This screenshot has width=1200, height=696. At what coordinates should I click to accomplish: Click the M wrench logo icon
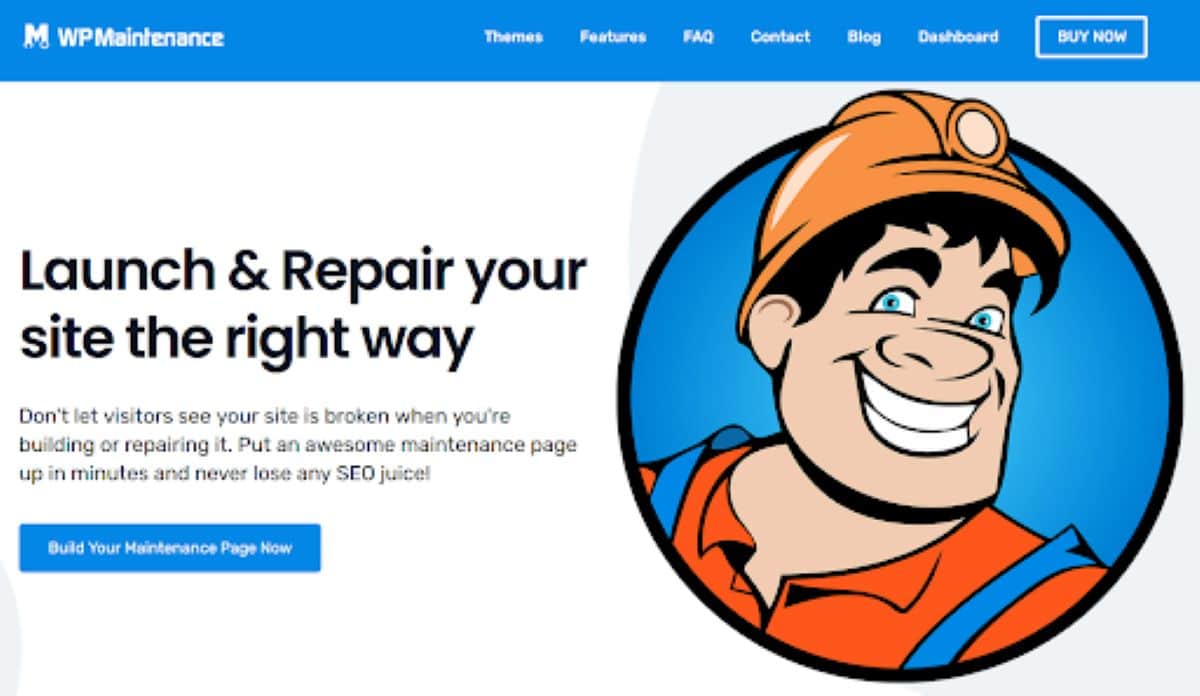[36, 37]
